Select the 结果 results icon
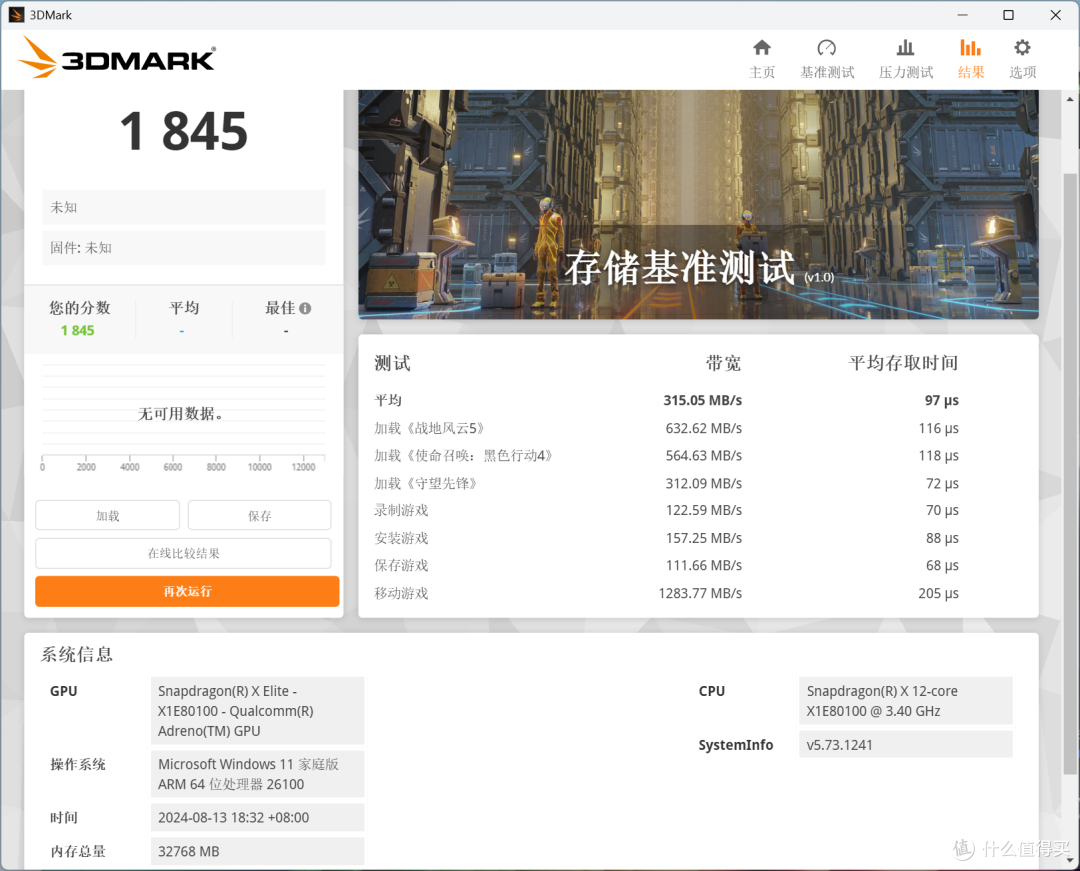Viewport: 1080px width, 871px height. pyautogui.click(x=970, y=48)
